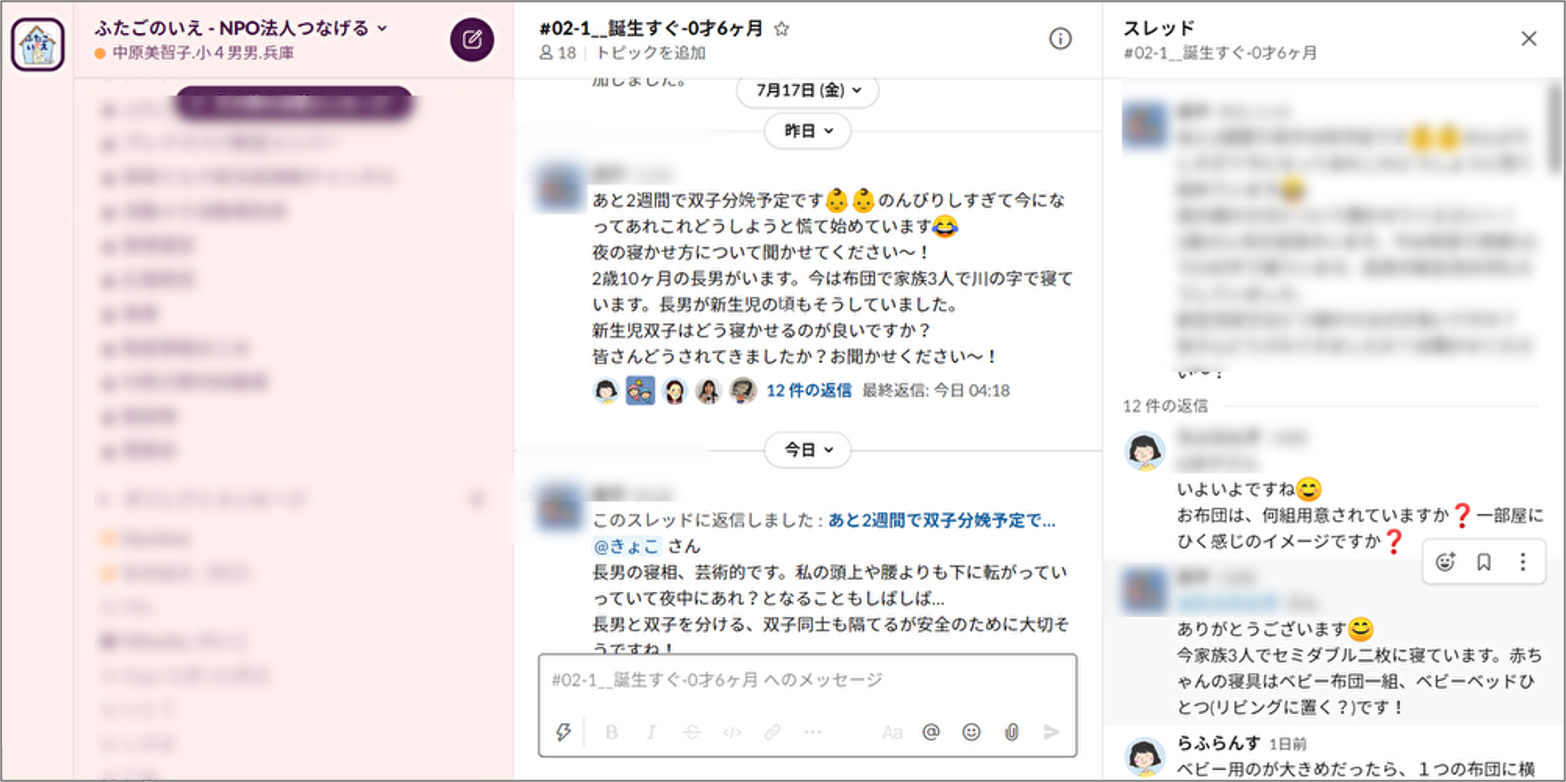Viewport: 1566px width, 782px height.
Task: Star the #02-1 channel
Action: pos(782,29)
